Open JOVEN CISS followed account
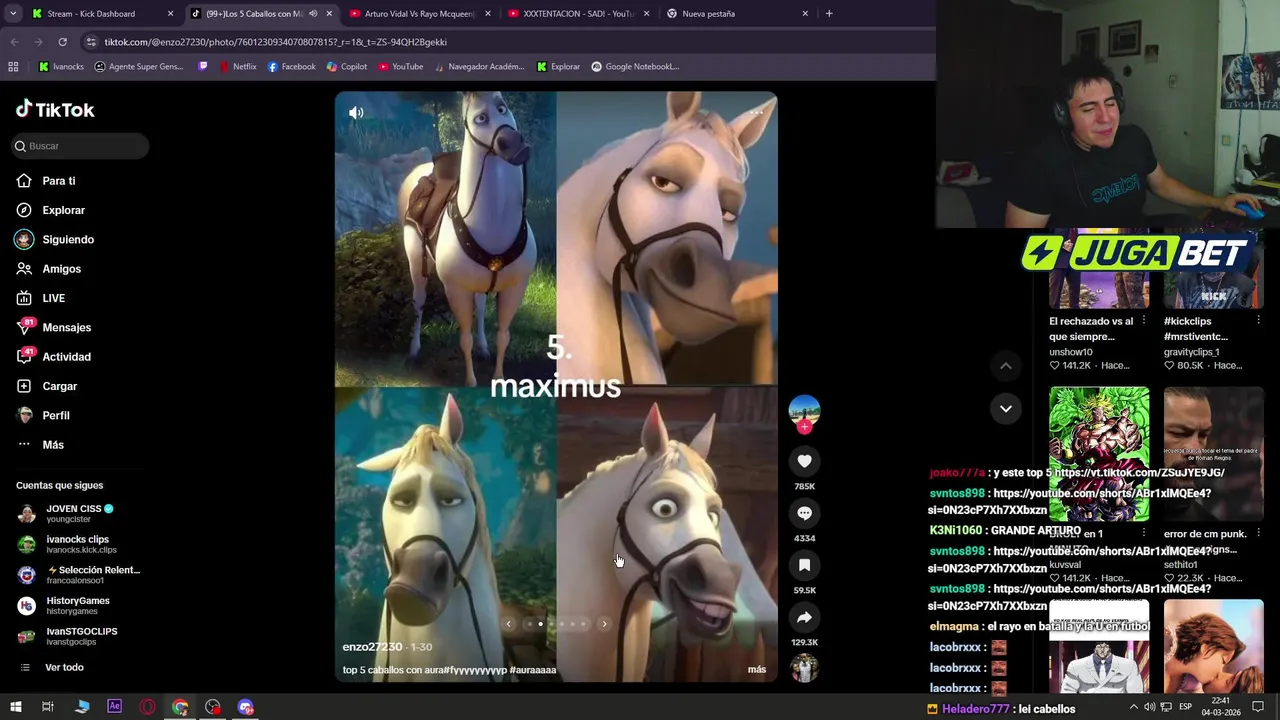 [x=78, y=514]
